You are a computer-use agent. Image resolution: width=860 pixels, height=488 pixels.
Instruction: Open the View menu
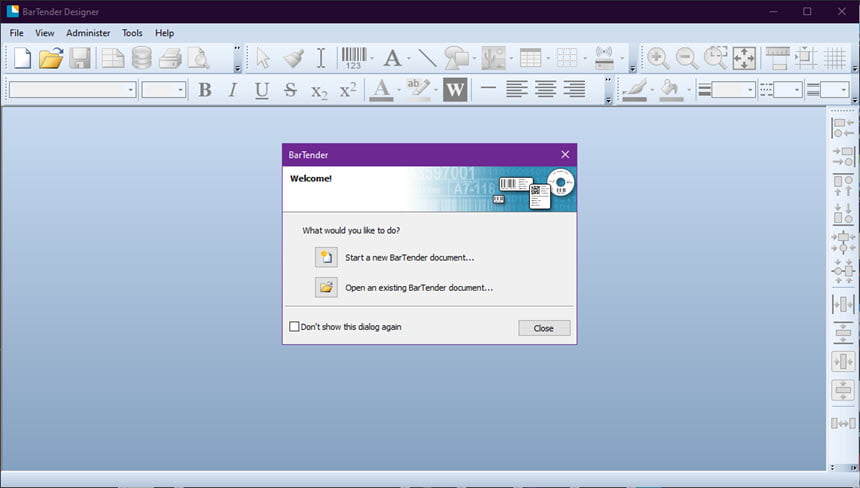coord(44,33)
